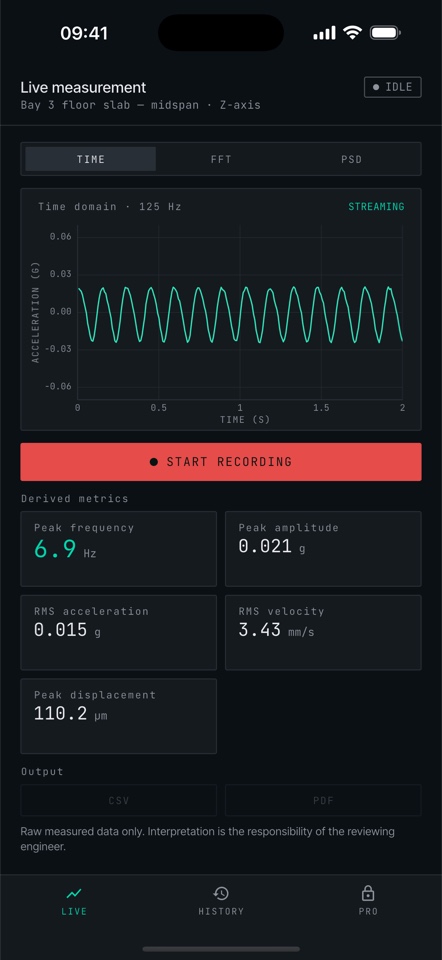The image size is (442, 960).
Task: Open the History clock icon
Action: tap(221, 893)
